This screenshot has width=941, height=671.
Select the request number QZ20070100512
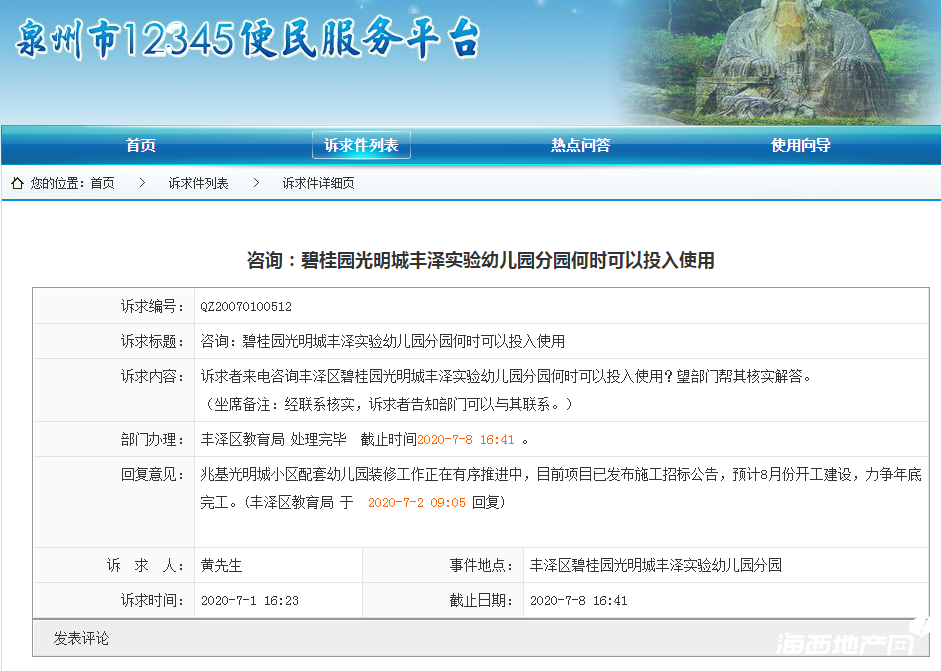246,307
